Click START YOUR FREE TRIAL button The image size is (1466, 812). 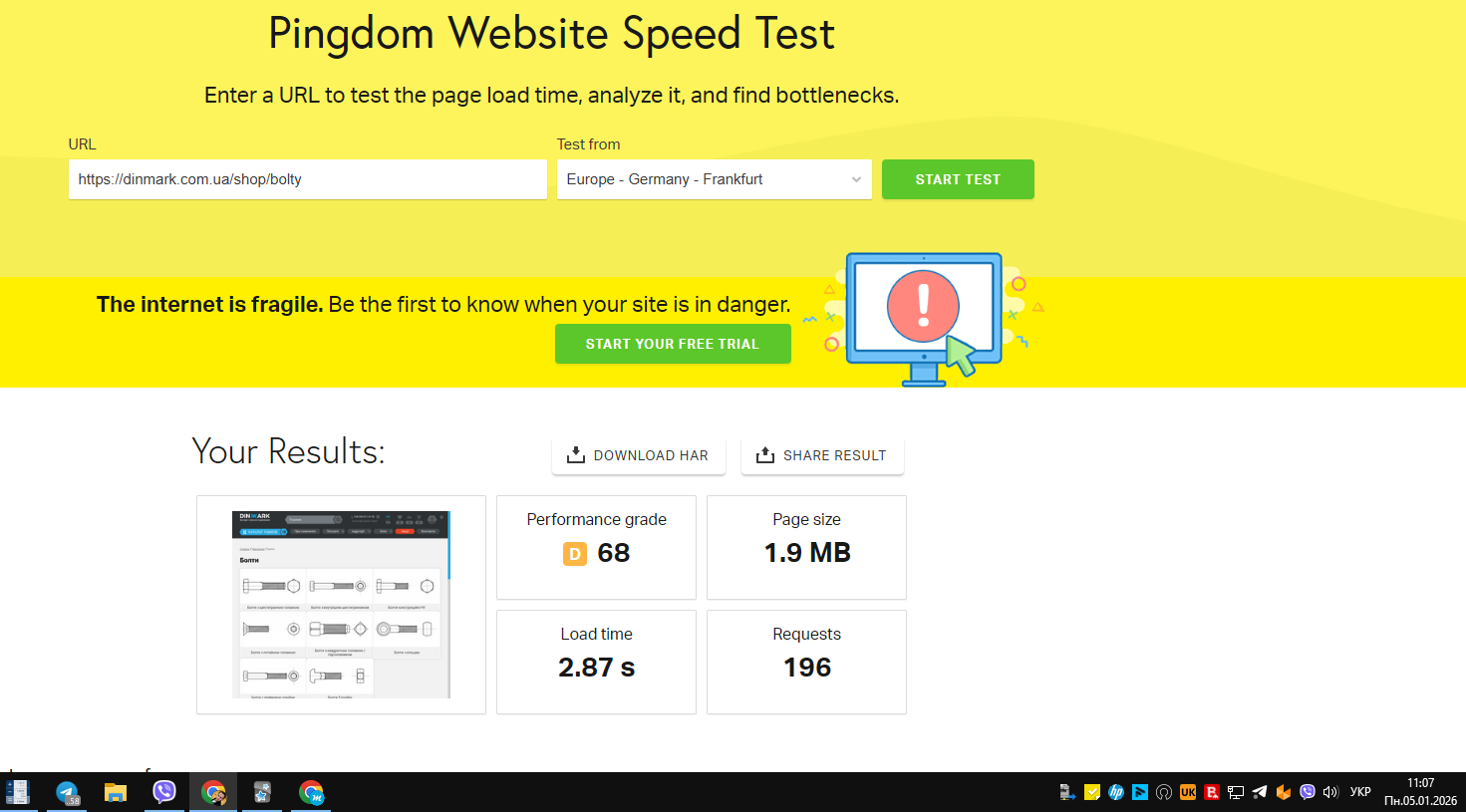[x=673, y=344]
